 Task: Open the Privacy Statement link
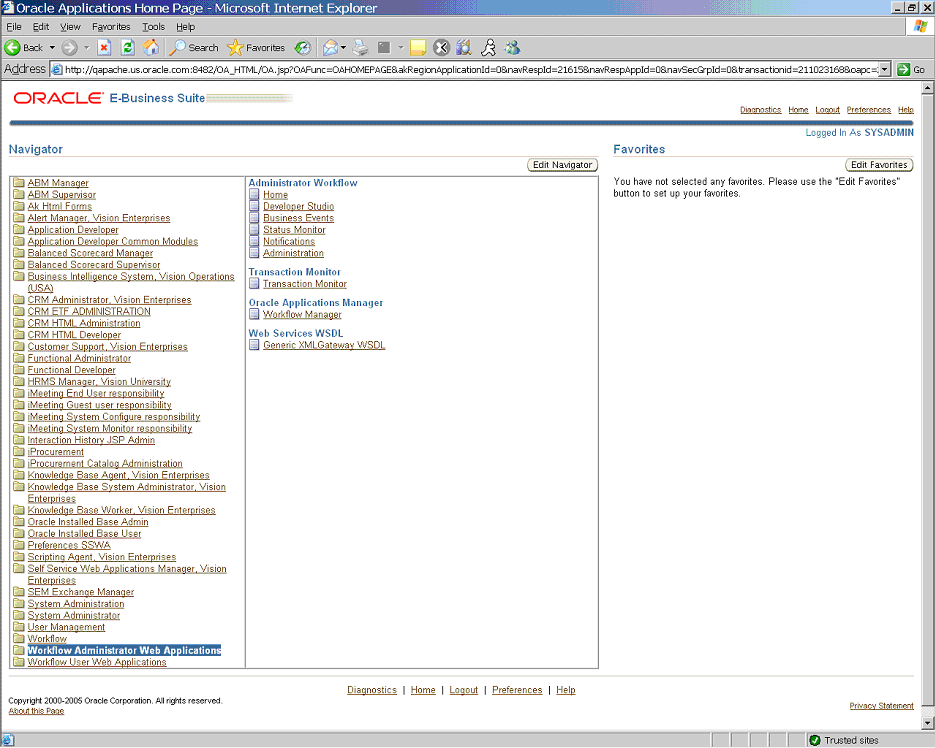[x=881, y=706]
